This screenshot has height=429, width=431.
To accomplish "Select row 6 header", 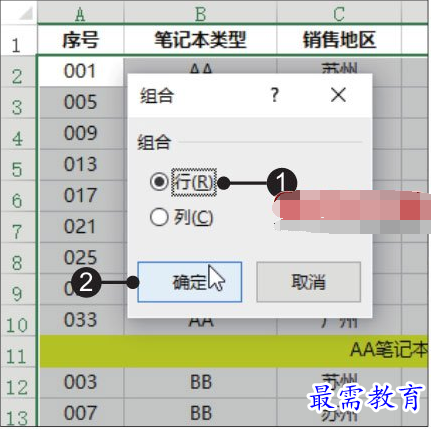I will click(18, 196).
